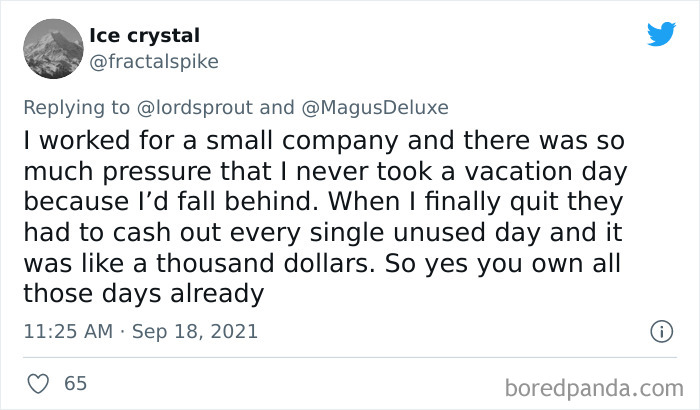This screenshot has height=410, width=700.
Task: Open the @lordsprout mention
Action: (x=195, y=108)
